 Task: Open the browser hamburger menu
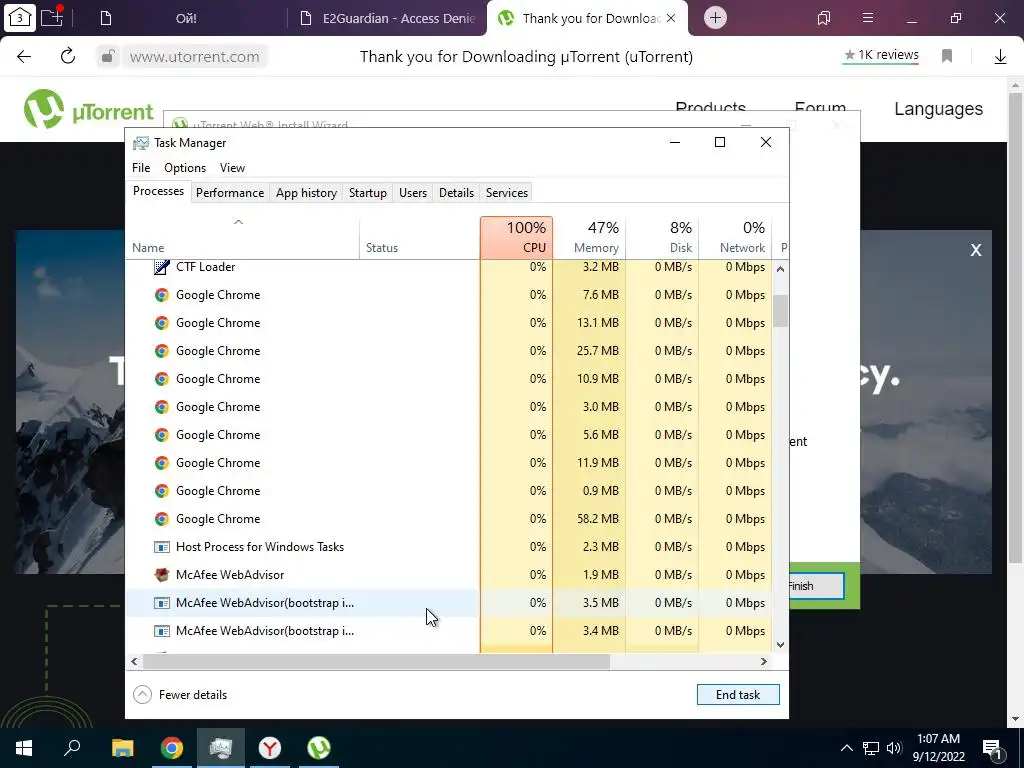pos(867,18)
